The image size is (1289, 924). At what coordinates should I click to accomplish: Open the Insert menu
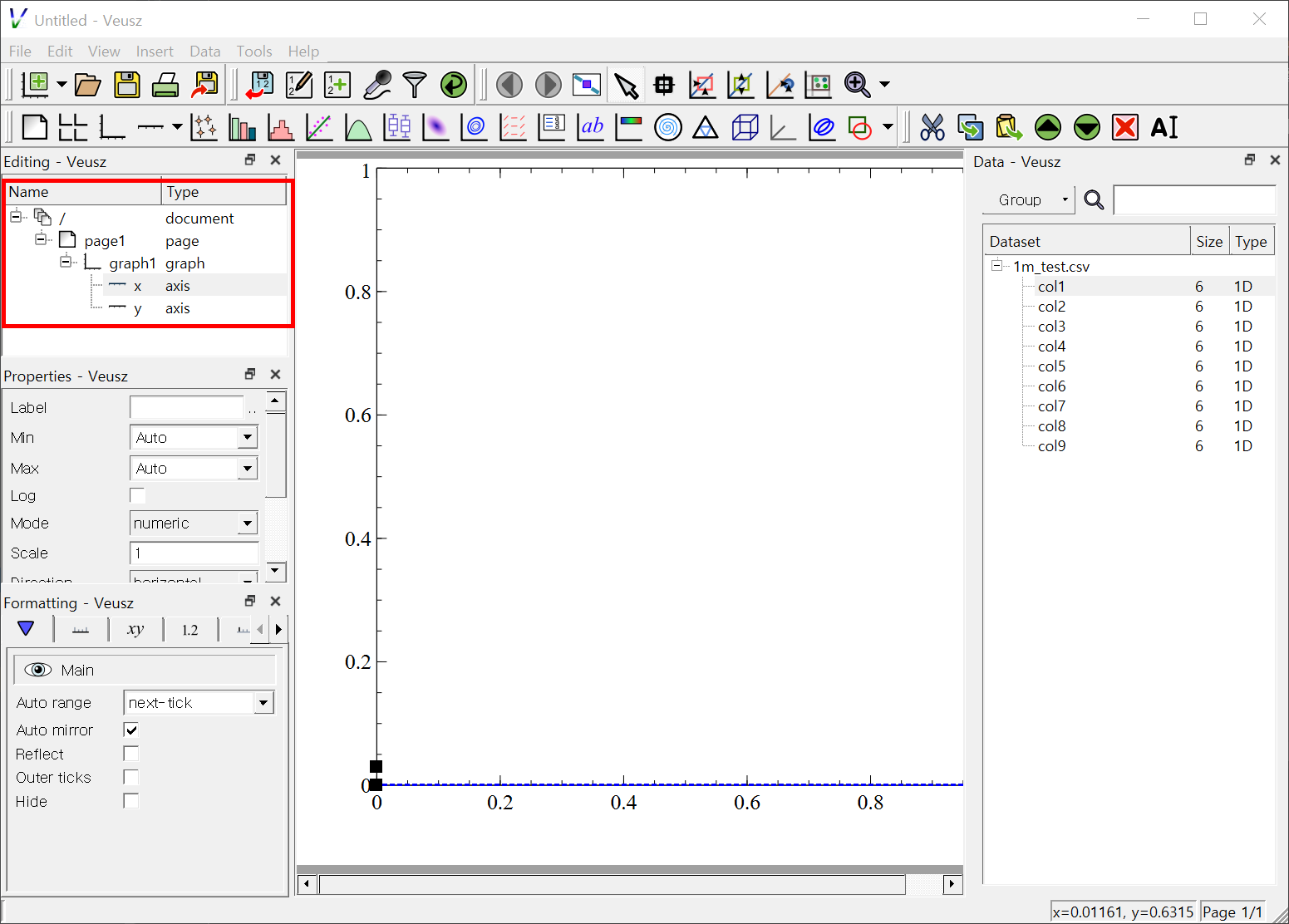click(155, 52)
